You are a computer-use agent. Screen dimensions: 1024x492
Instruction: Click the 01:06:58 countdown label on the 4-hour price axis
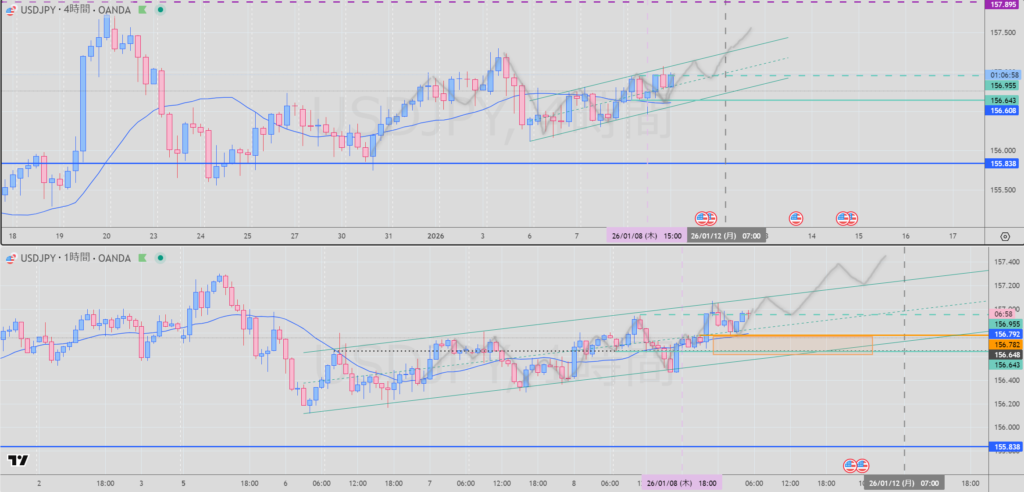[x=1003, y=75]
